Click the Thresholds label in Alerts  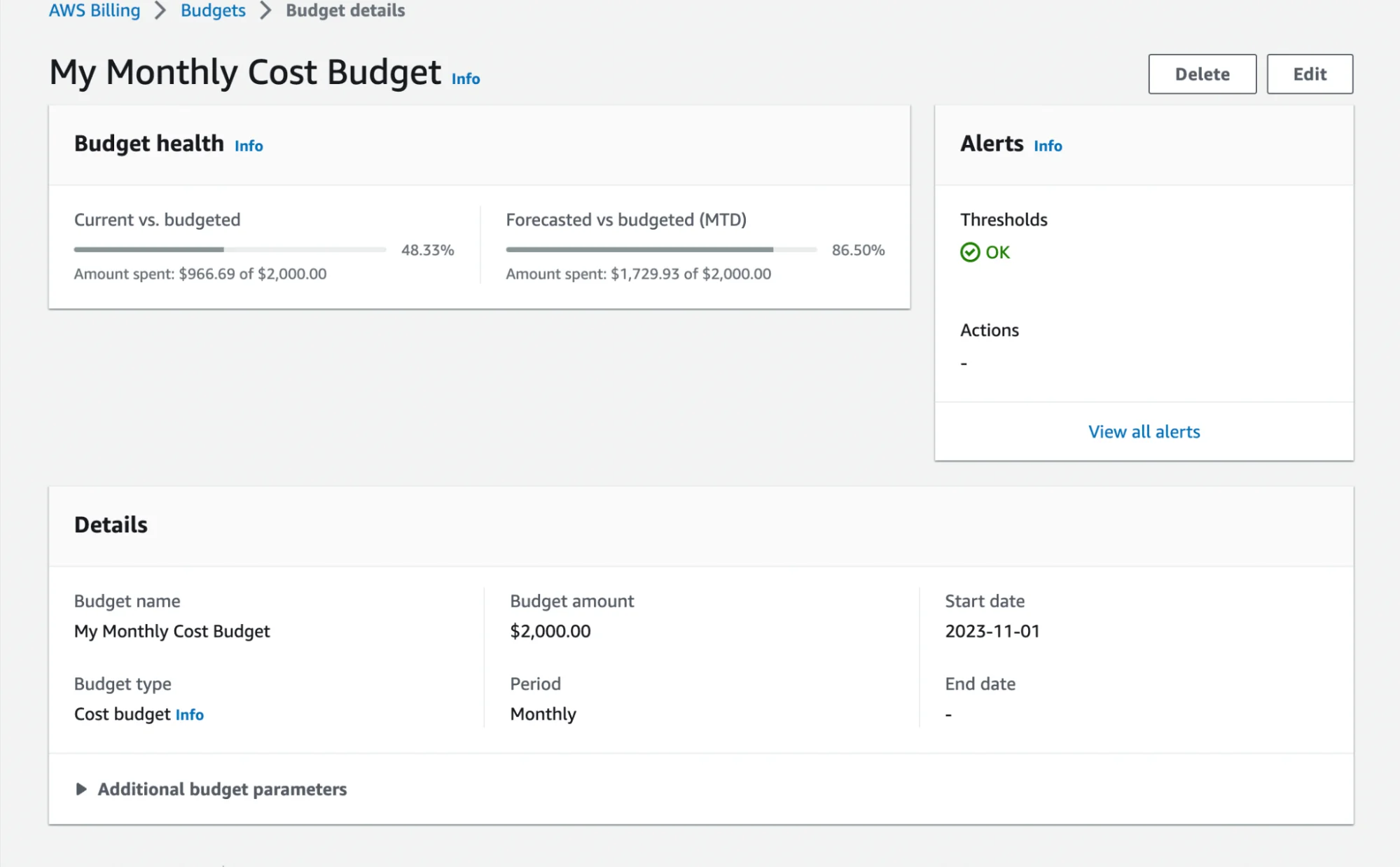coord(1004,220)
